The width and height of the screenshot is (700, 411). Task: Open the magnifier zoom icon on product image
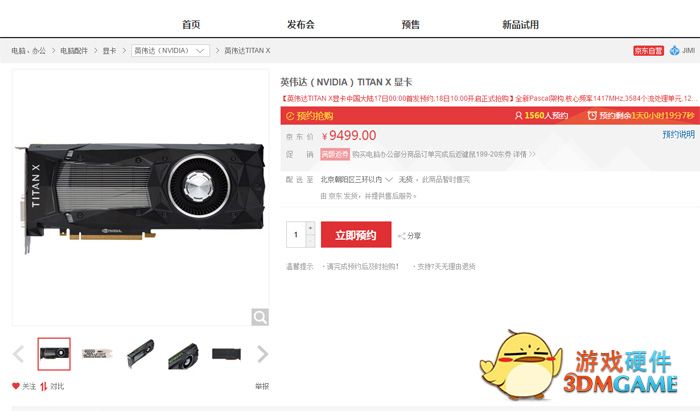pos(260,317)
